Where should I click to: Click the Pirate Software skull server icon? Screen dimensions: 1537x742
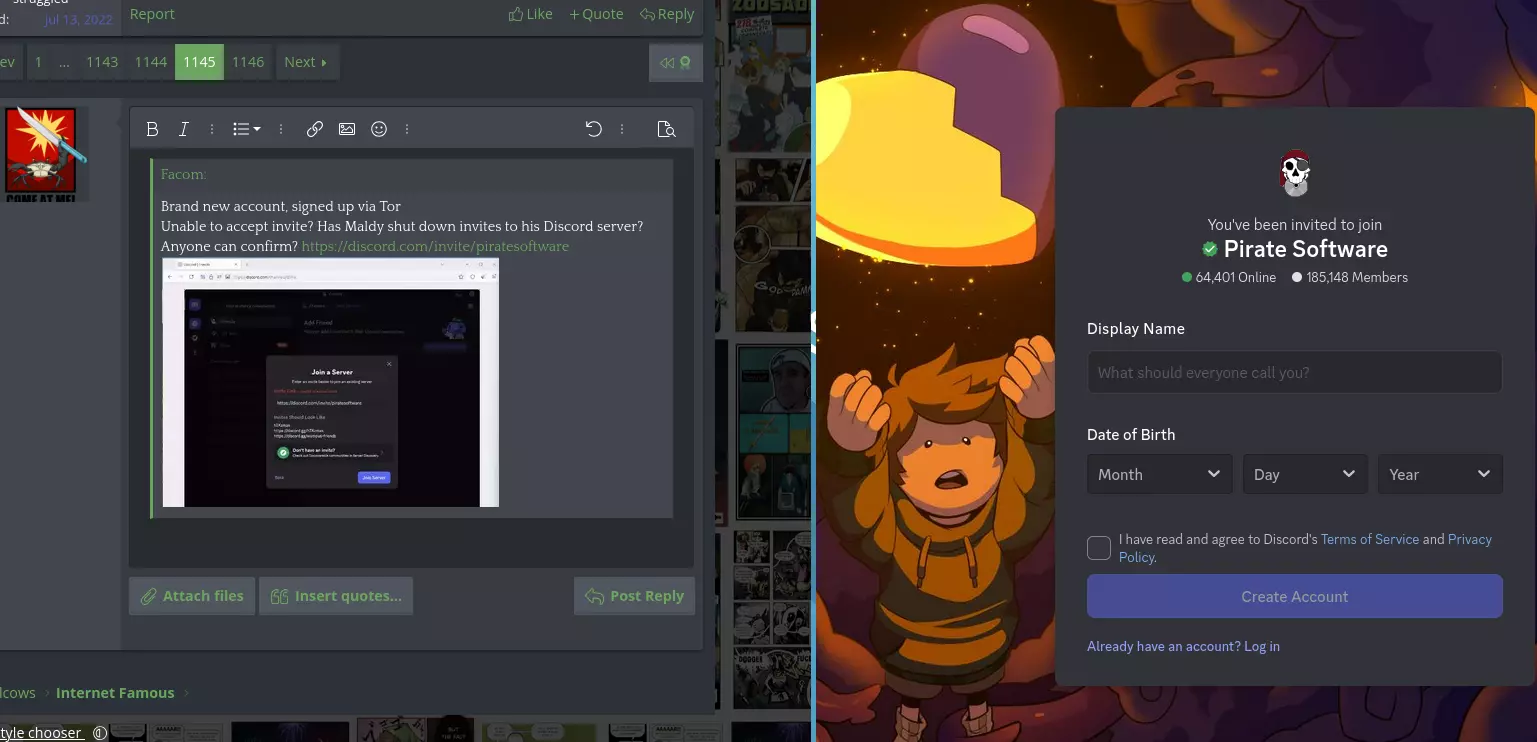point(1295,173)
